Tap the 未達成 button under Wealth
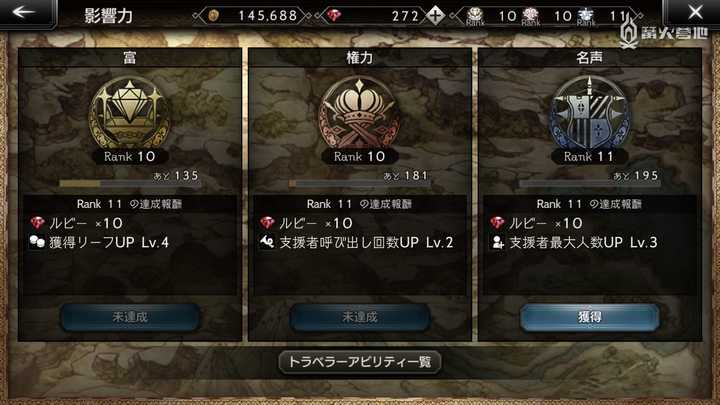Viewport: 720px width, 405px height. coord(130,317)
